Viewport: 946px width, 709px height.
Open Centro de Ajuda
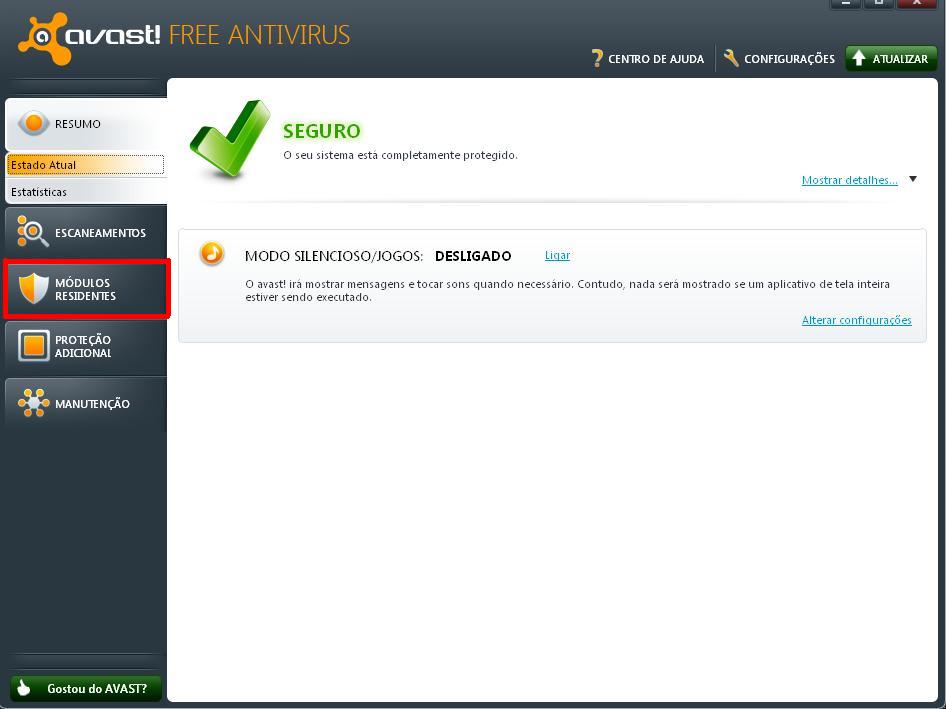coord(647,59)
